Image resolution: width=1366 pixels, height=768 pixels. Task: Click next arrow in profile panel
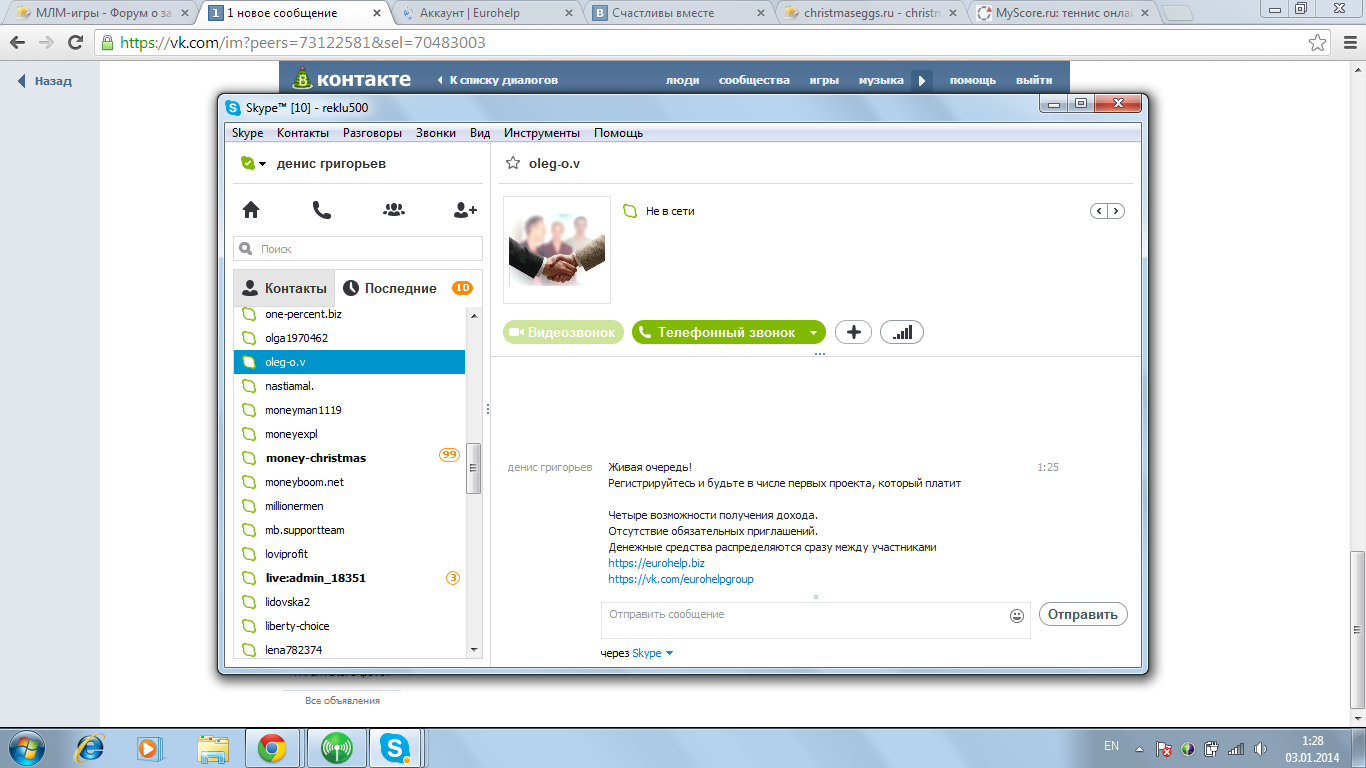click(x=1116, y=211)
